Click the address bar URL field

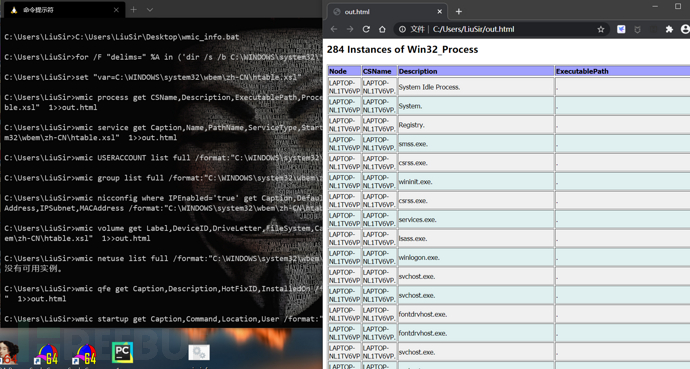click(502, 29)
